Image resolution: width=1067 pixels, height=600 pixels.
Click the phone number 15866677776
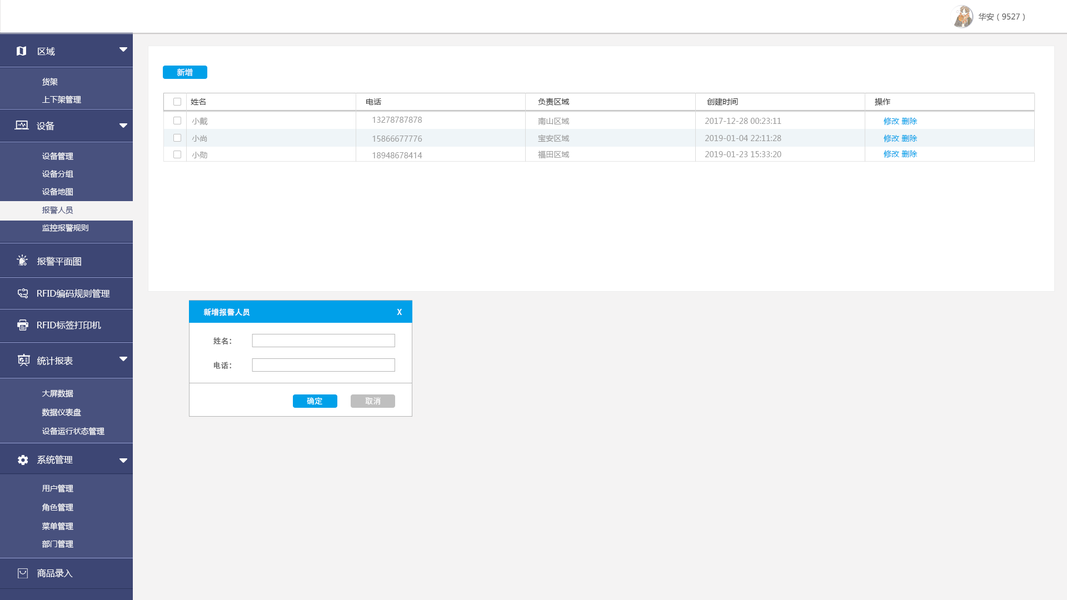coord(397,139)
